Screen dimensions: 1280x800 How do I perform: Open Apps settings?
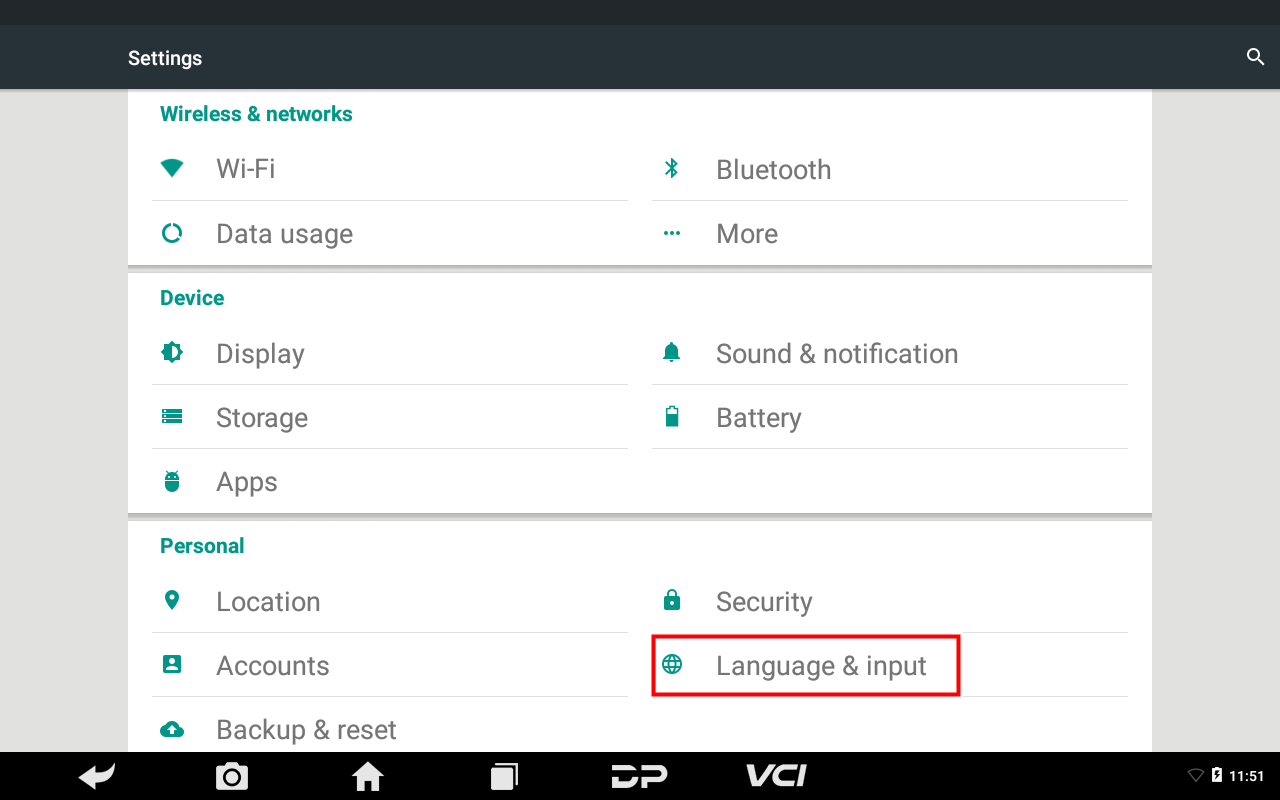click(x=390, y=481)
